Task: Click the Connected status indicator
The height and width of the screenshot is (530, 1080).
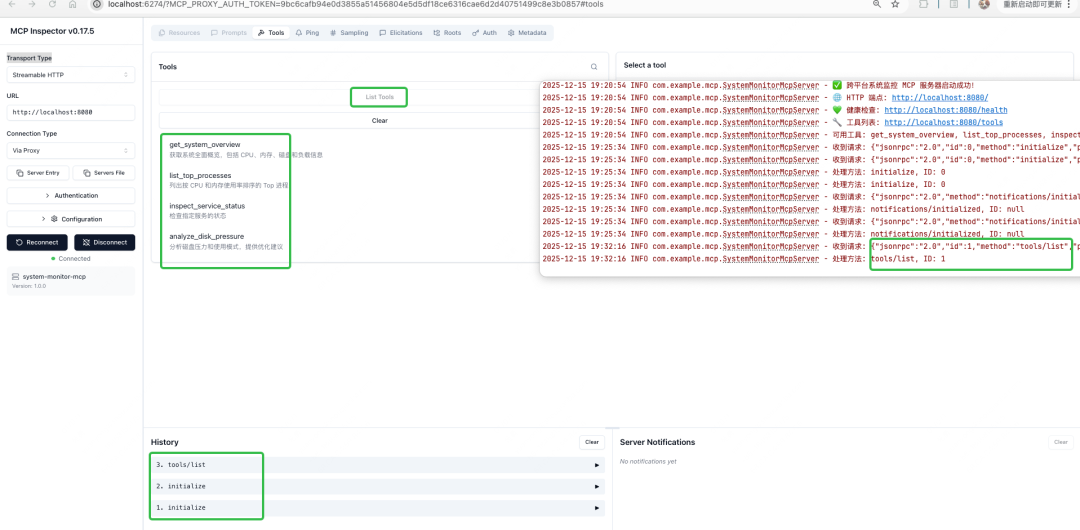Action: coord(71,259)
